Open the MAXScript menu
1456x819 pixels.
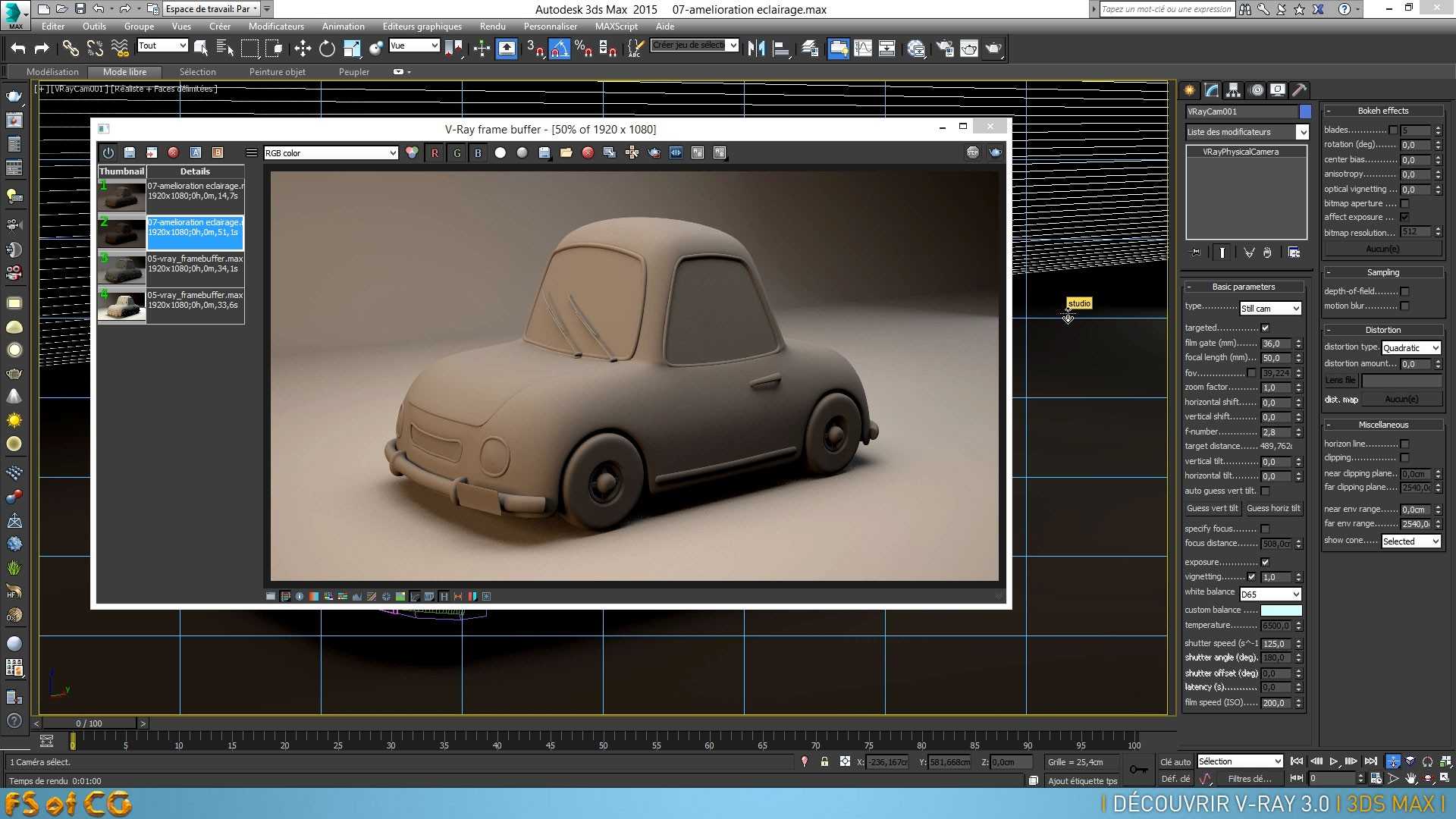coord(616,27)
